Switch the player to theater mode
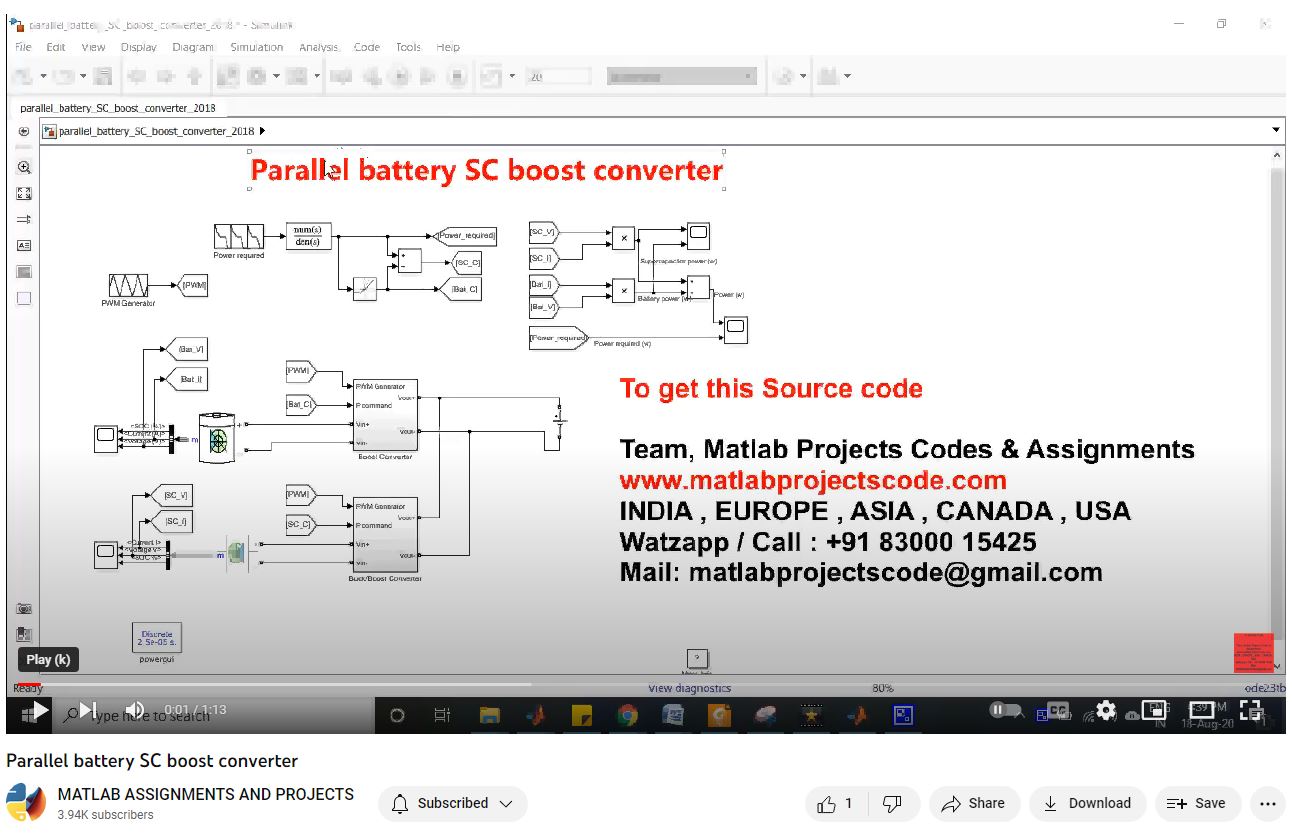Image resolution: width=1292 pixels, height=837 pixels. tap(1203, 710)
